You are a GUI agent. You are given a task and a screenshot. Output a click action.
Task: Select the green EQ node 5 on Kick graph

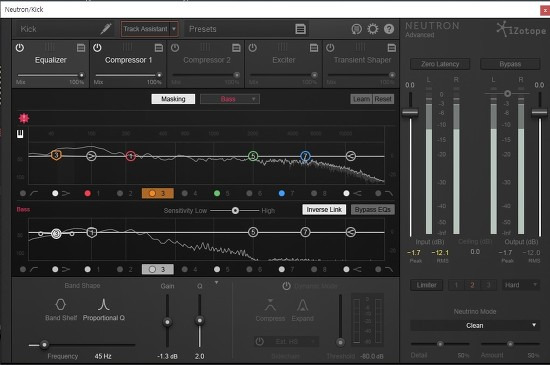point(253,156)
